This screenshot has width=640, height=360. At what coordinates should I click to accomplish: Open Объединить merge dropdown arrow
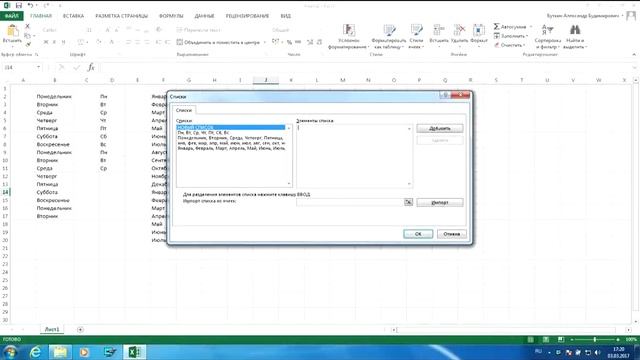264,42
